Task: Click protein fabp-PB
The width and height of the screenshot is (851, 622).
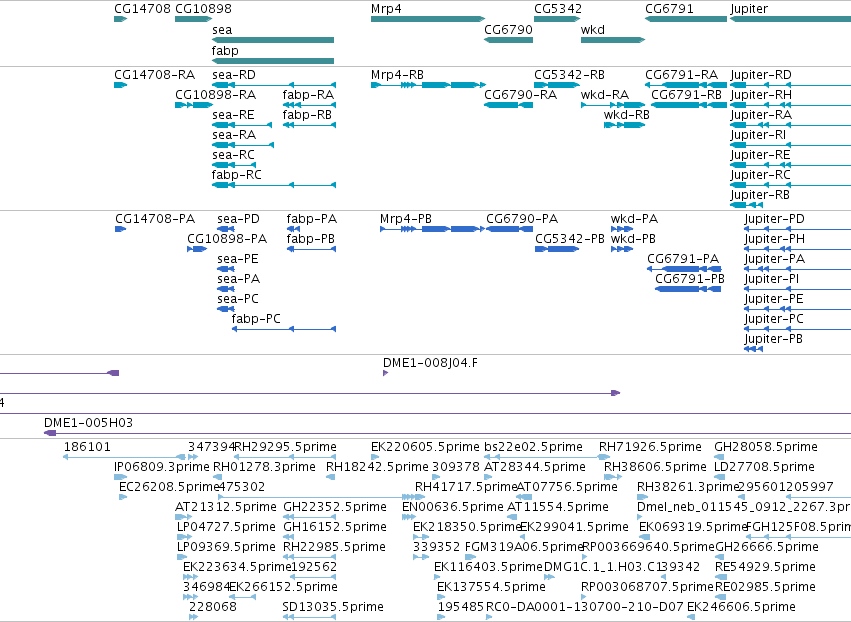Action: (x=312, y=249)
